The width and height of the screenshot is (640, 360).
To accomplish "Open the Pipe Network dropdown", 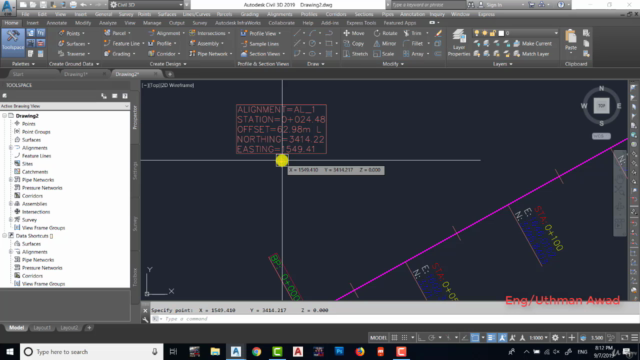I will 211,53.
